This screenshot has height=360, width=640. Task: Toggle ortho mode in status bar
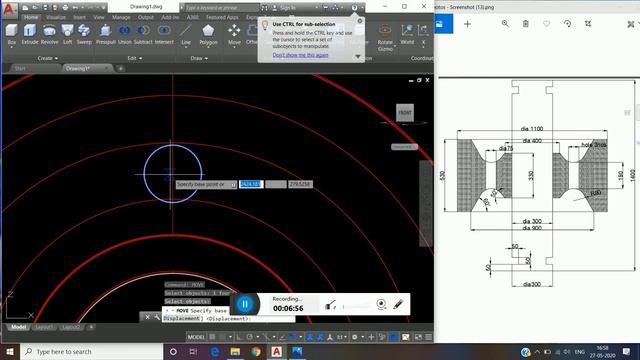pyautogui.click(x=239, y=337)
